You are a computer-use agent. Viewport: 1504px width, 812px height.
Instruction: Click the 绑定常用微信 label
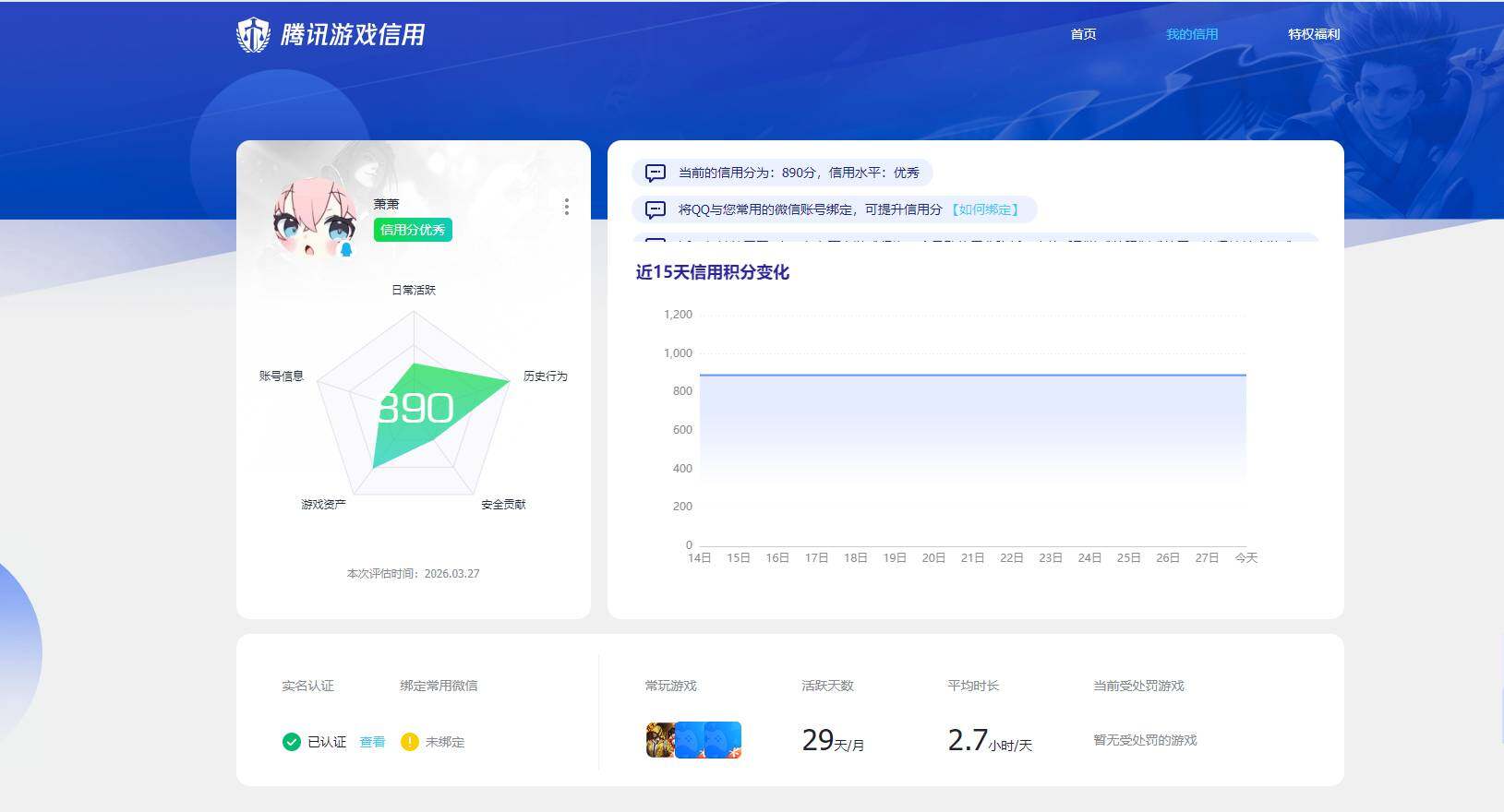[x=439, y=686]
